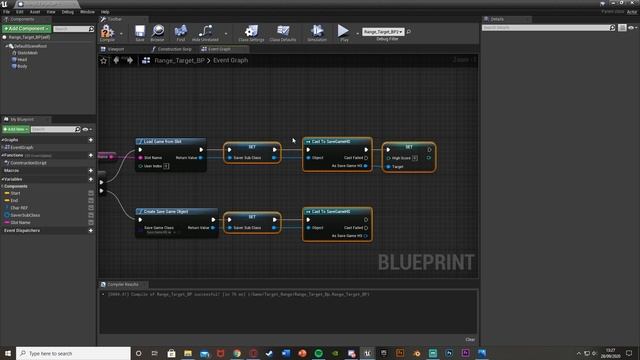This screenshot has width=640, height=360.
Task: Open the Range_Target_BP debug filter dropdown
Action: click(383, 31)
